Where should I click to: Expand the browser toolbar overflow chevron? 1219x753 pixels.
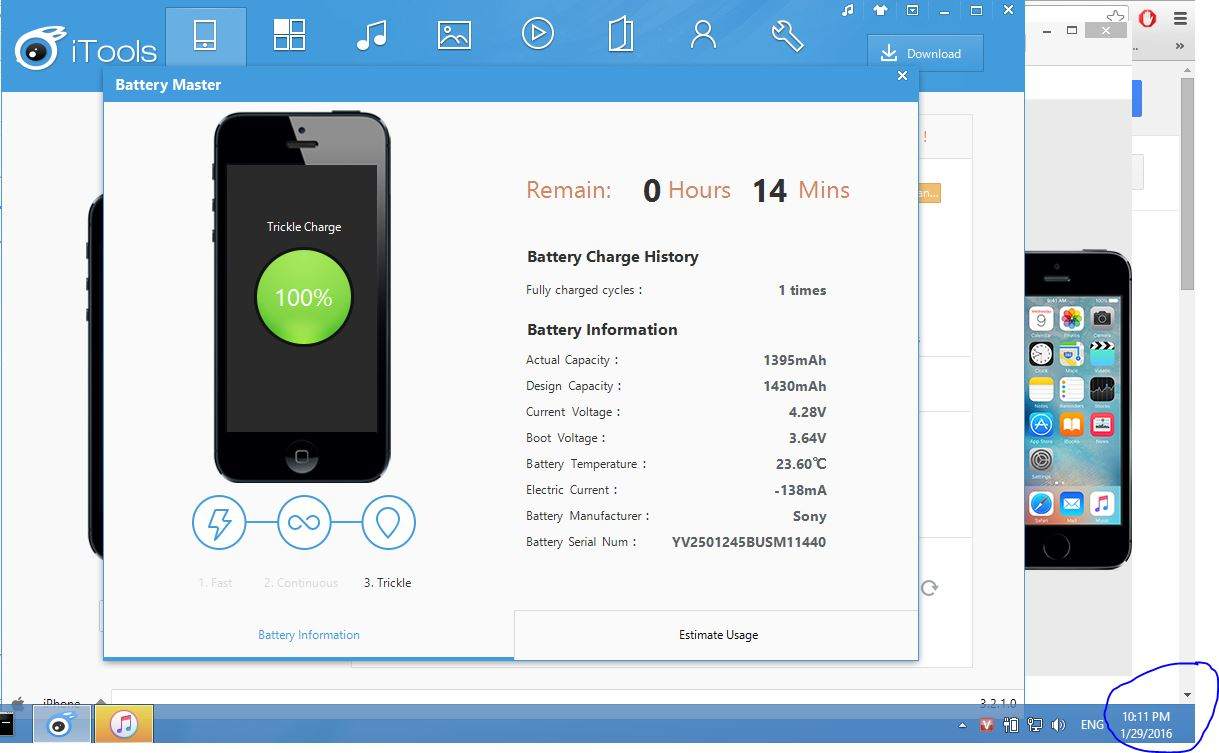coord(1181,46)
